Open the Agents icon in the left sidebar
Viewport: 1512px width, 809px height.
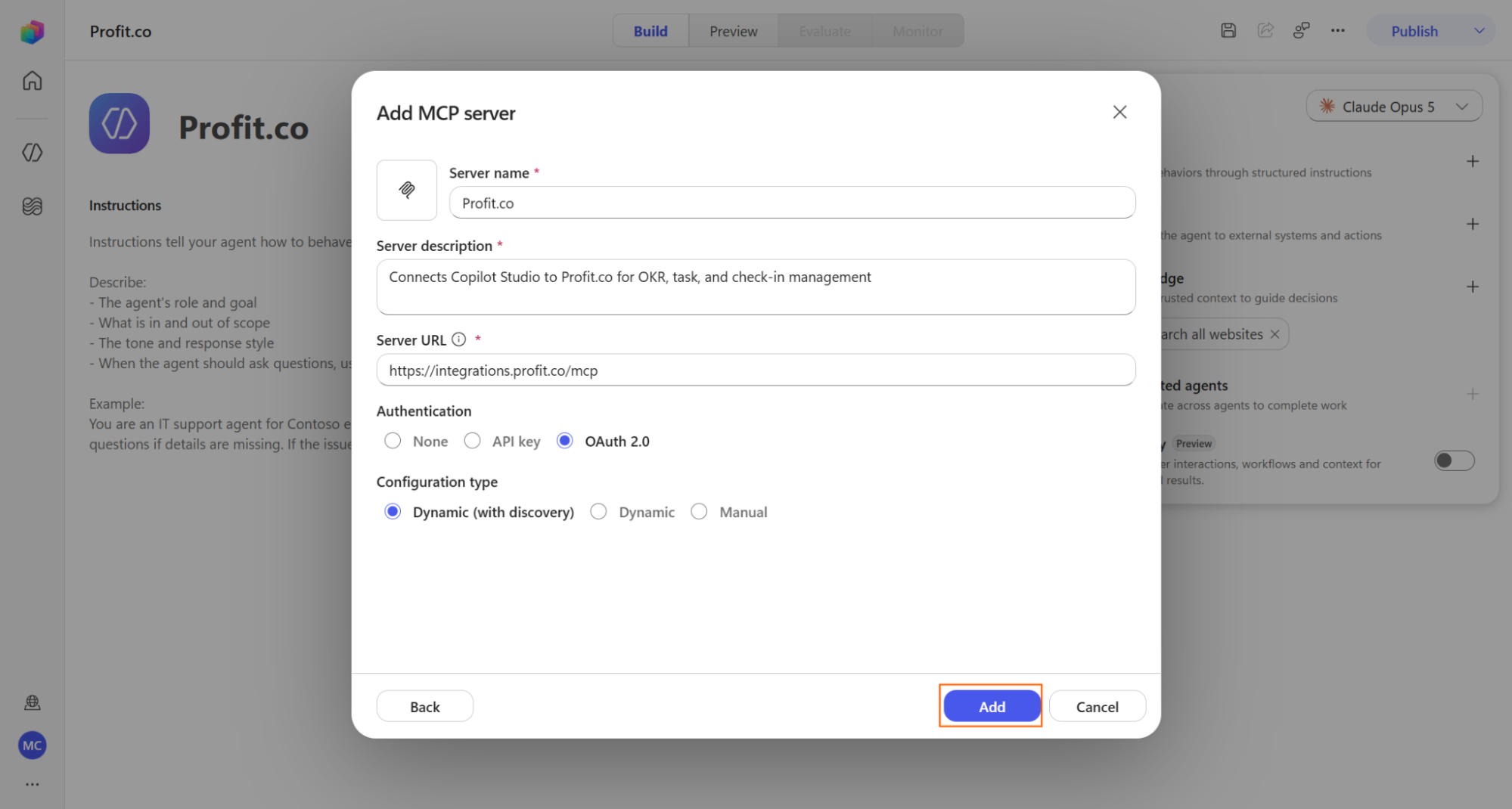(x=32, y=152)
